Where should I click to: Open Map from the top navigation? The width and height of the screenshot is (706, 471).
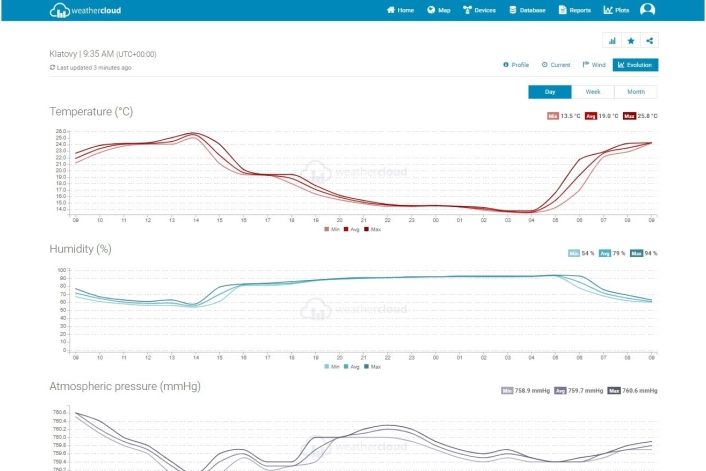click(x=438, y=10)
